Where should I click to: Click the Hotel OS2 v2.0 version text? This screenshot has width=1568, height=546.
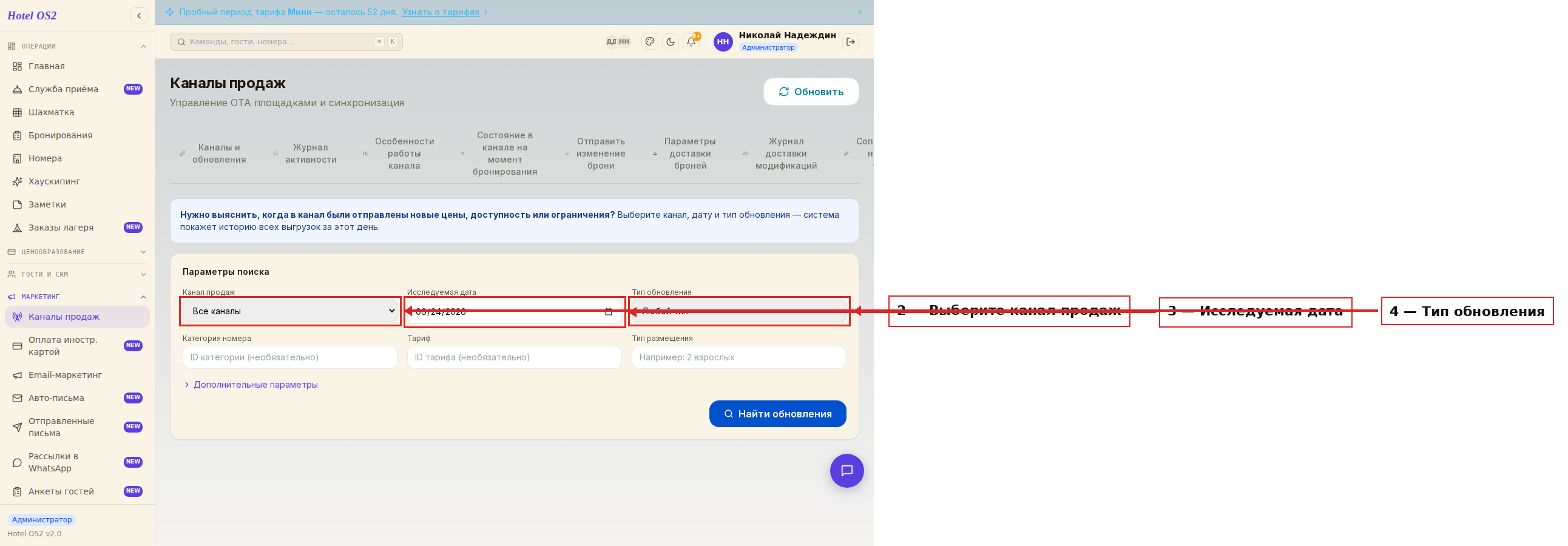(x=34, y=534)
